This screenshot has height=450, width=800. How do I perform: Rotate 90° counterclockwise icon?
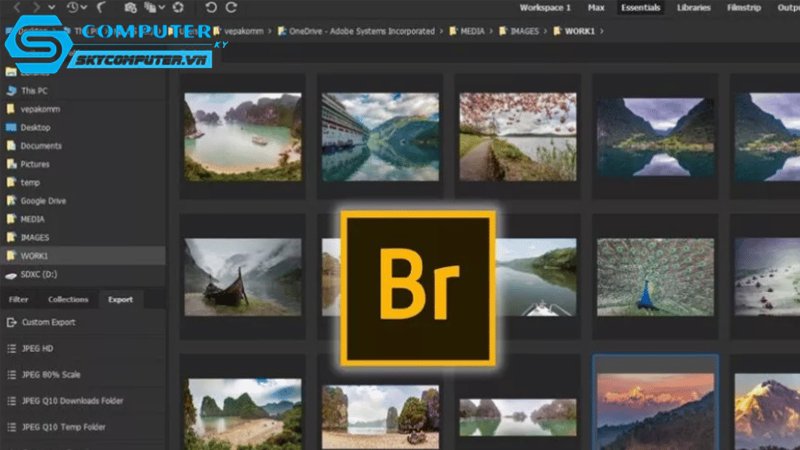[x=211, y=7]
